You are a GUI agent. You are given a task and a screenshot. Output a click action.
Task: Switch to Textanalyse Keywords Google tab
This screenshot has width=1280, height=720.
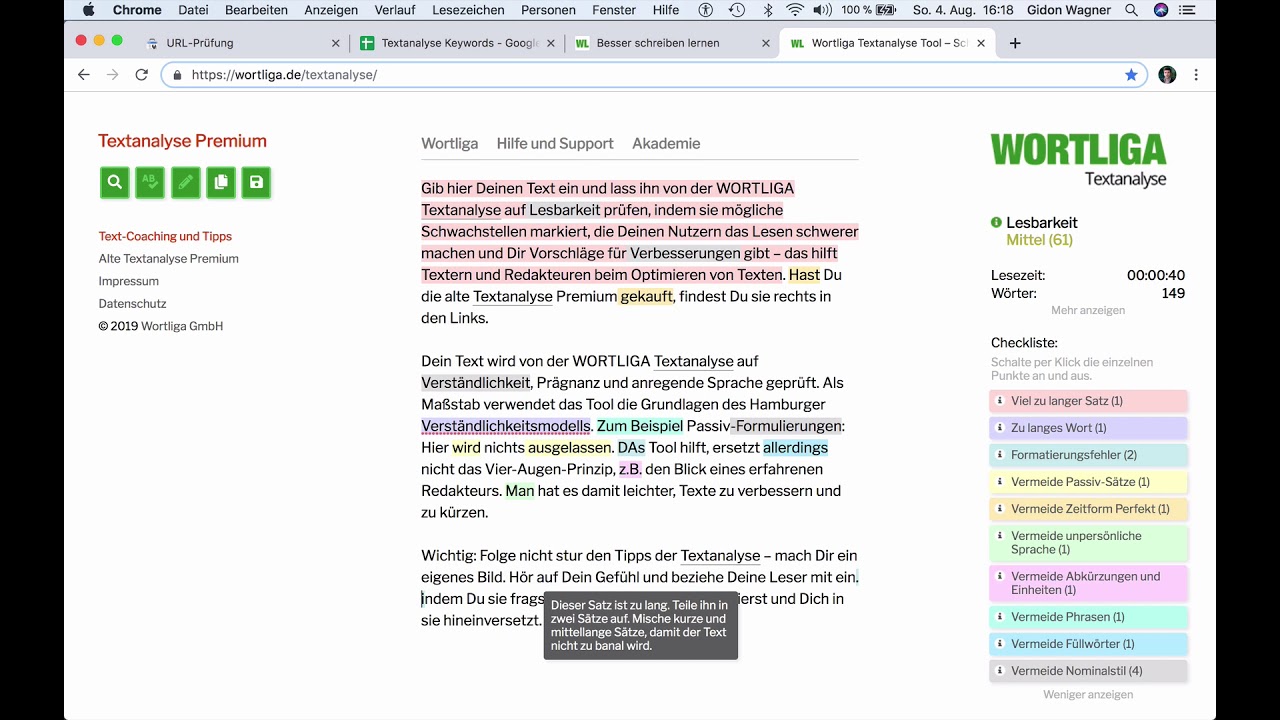click(458, 43)
